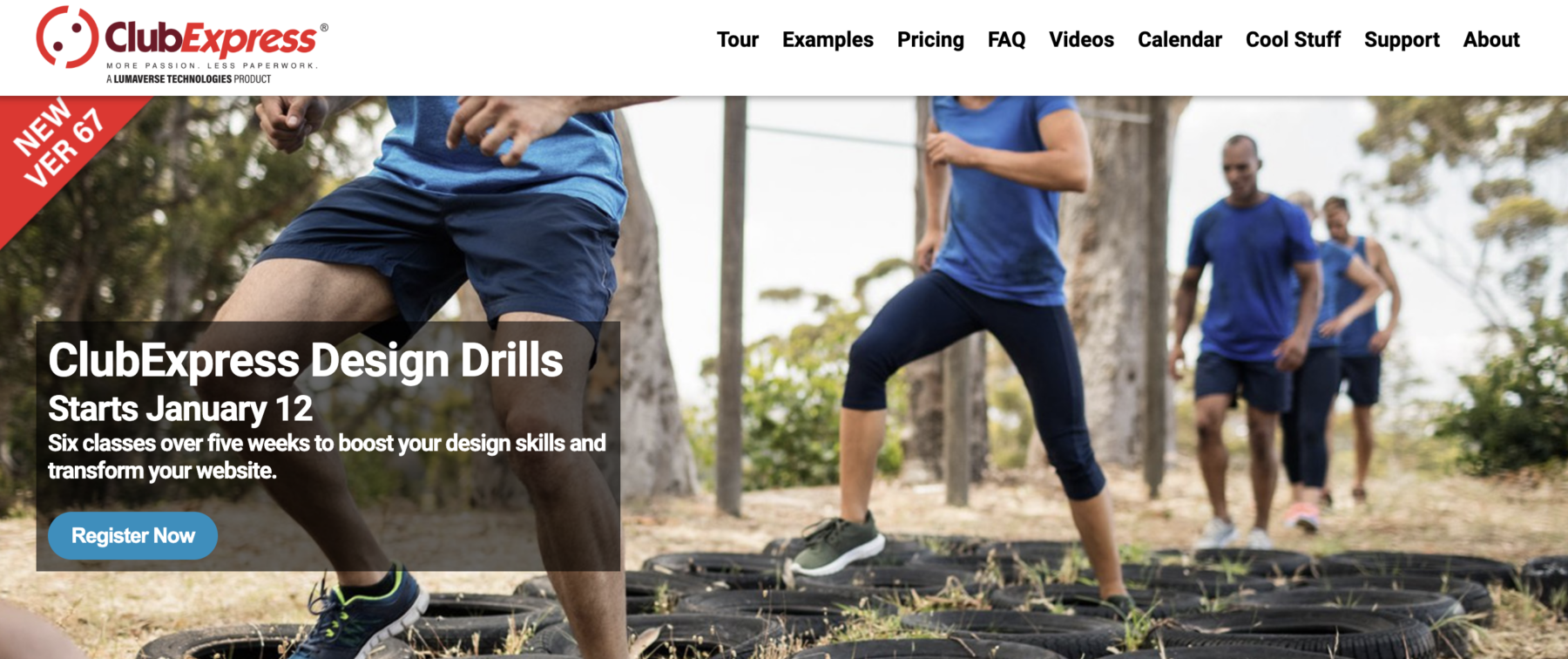
Task: Click the ClubExpress Design Drills heading
Action: pos(306,360)
